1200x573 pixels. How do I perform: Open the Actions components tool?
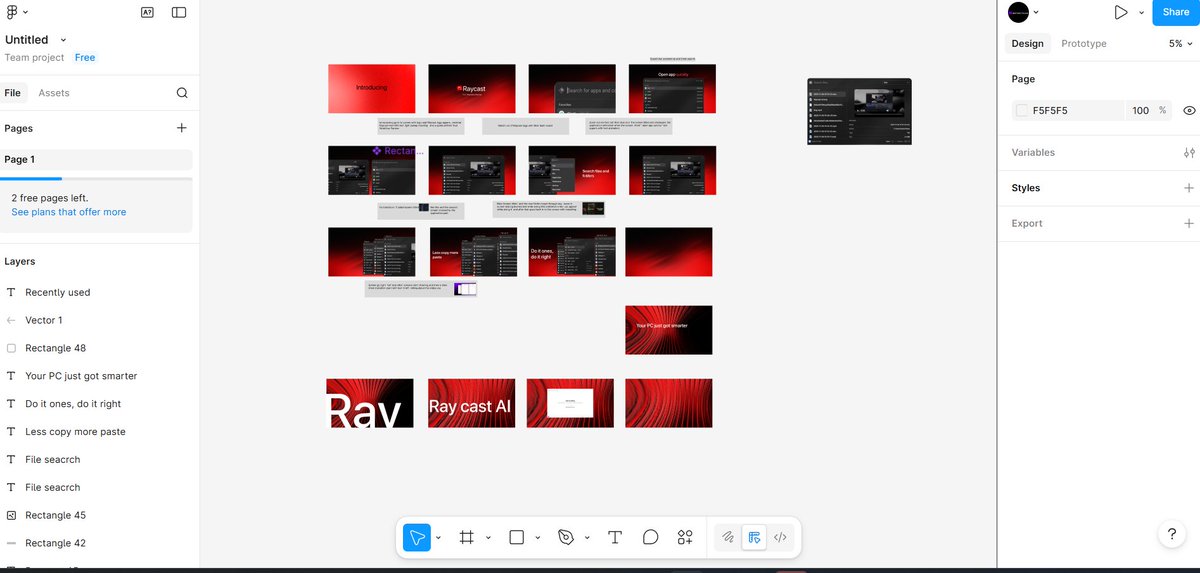pyautogui.click(x=685, y=537)
